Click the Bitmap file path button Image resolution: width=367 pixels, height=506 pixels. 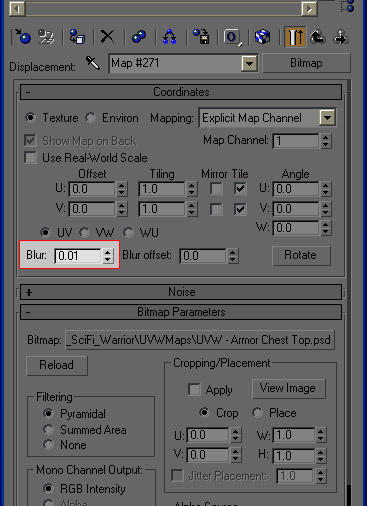click(200, 340)
